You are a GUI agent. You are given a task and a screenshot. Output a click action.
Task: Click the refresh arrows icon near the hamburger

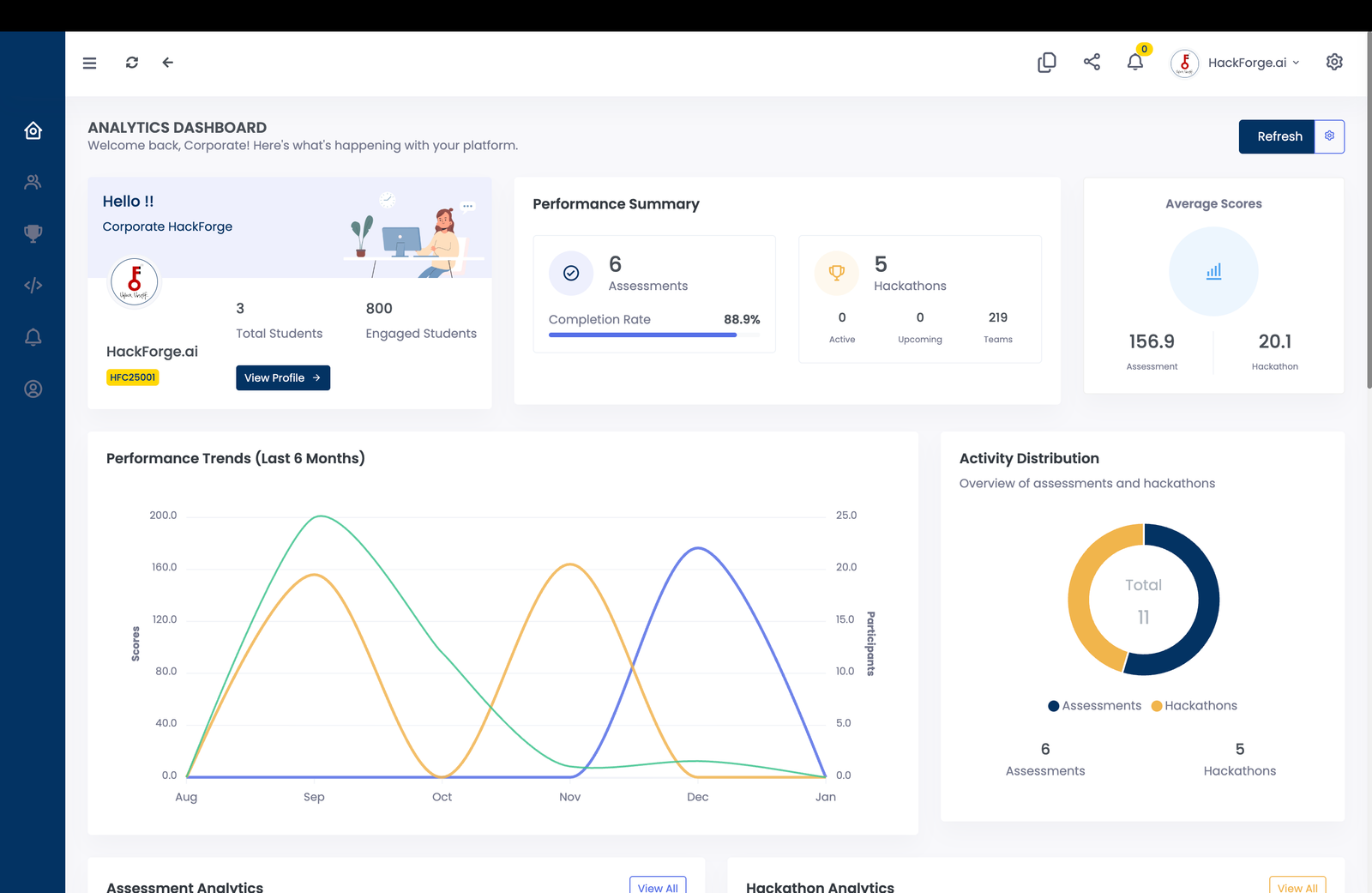(131, 62)
